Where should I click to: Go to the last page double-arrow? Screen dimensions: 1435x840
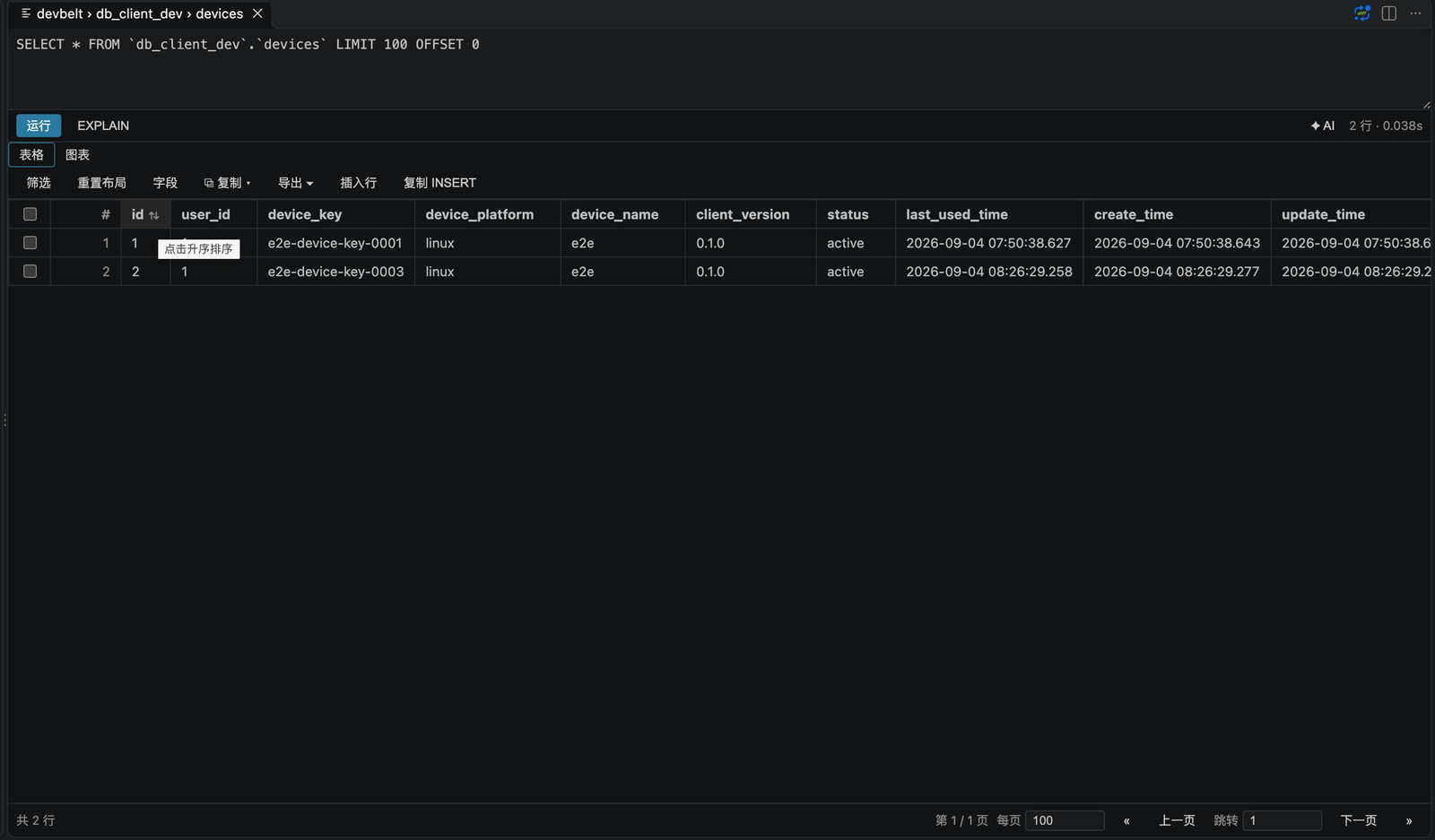(1409, 820)
